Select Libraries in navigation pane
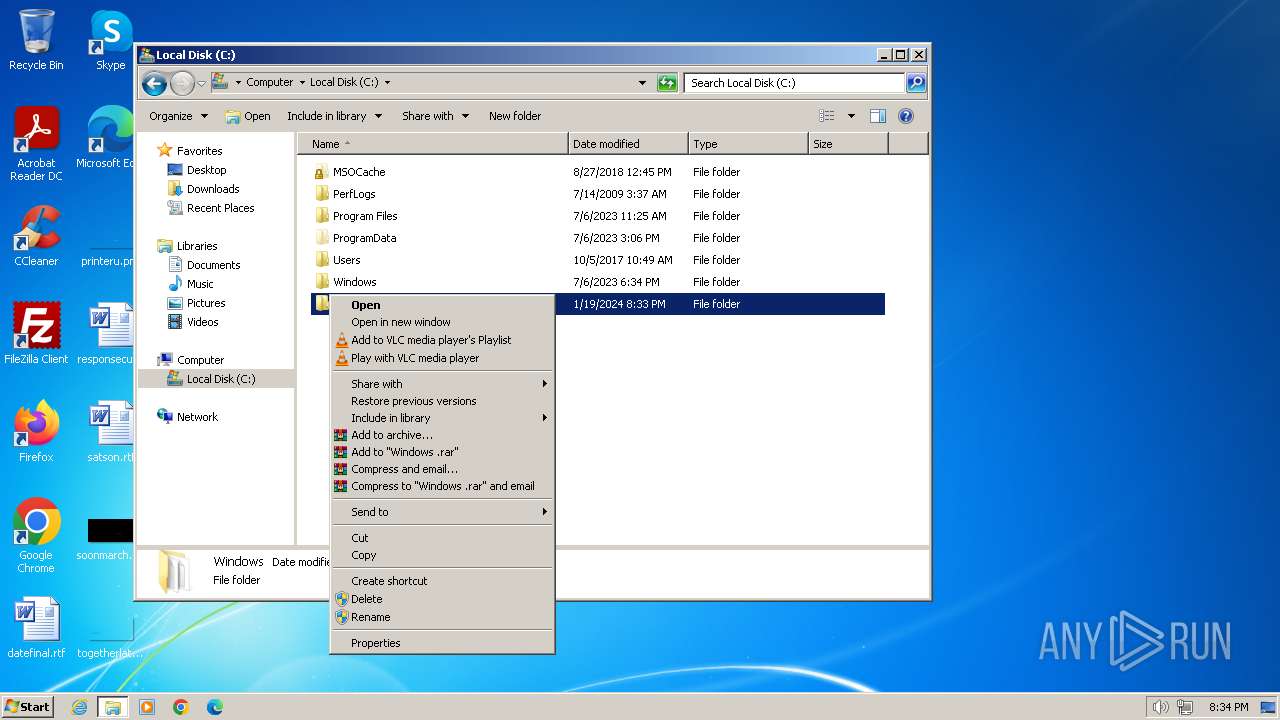Viewport: 1280px width, 720px height. coord(197,246)
